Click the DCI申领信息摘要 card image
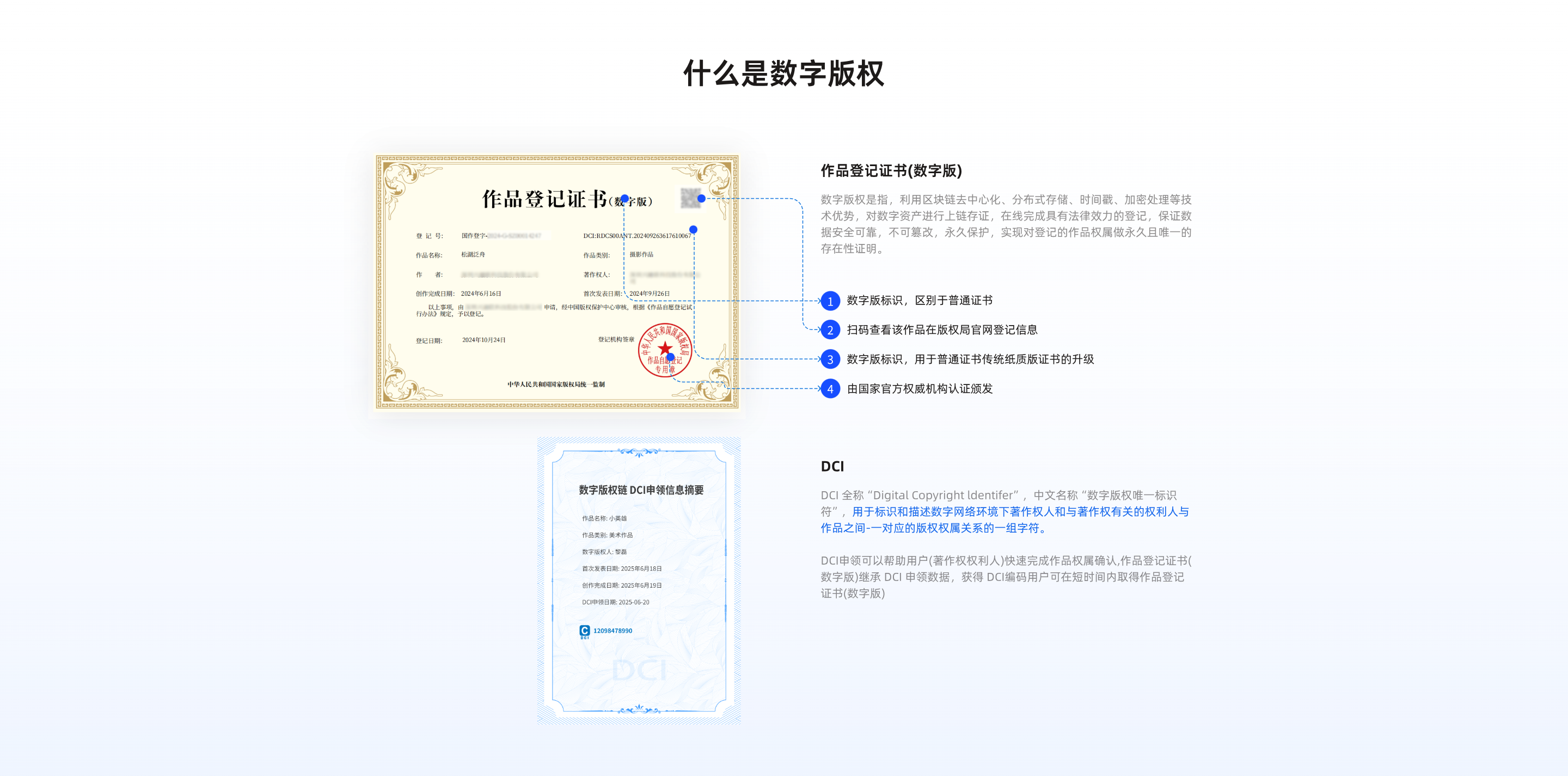The height and width of the screenshot is (776, 1568). 639,580
